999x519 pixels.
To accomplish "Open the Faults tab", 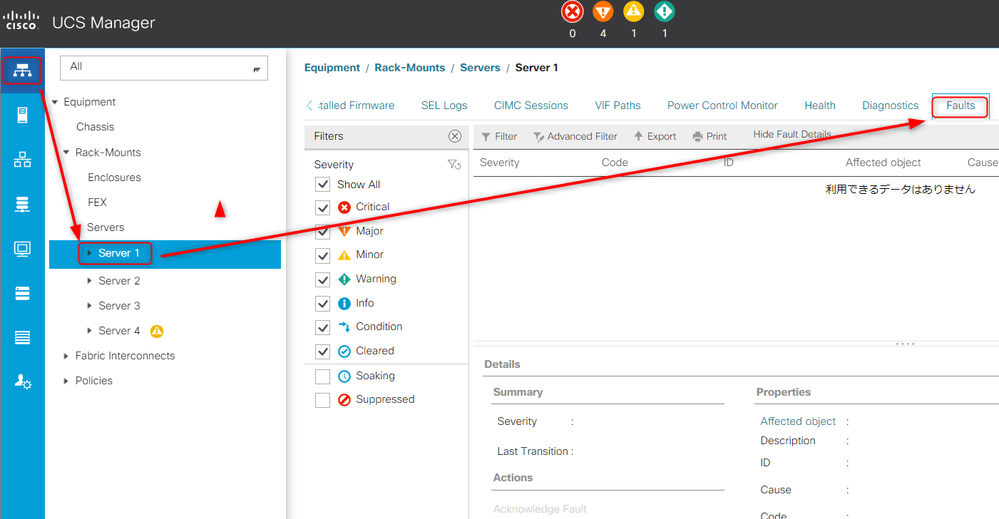I will 960,106.
